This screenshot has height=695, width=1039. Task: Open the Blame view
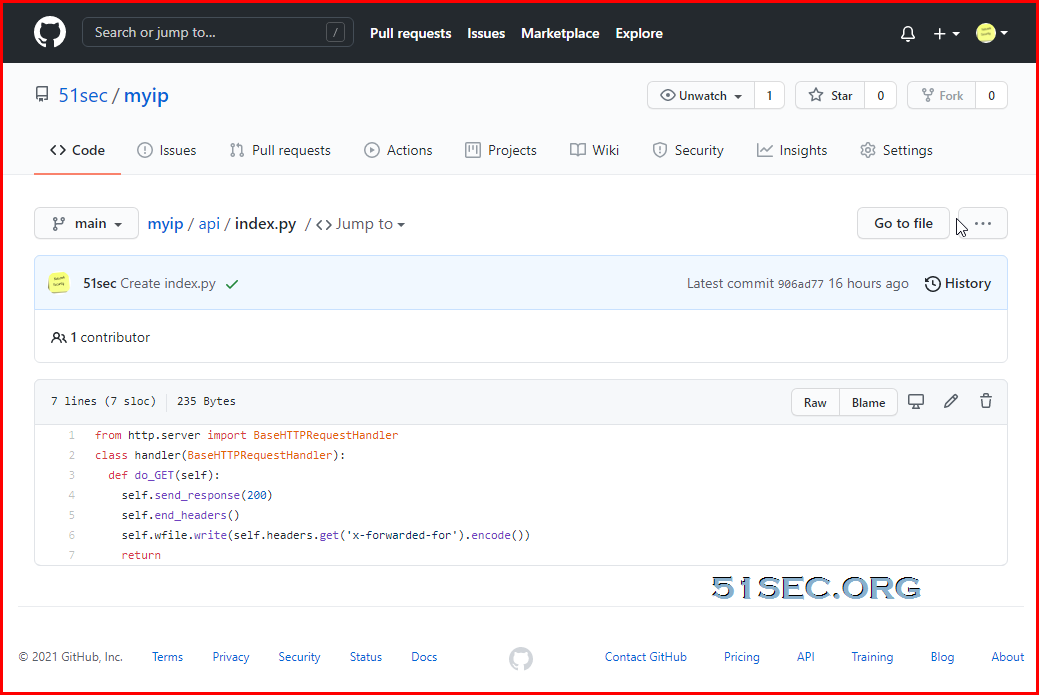868,402
